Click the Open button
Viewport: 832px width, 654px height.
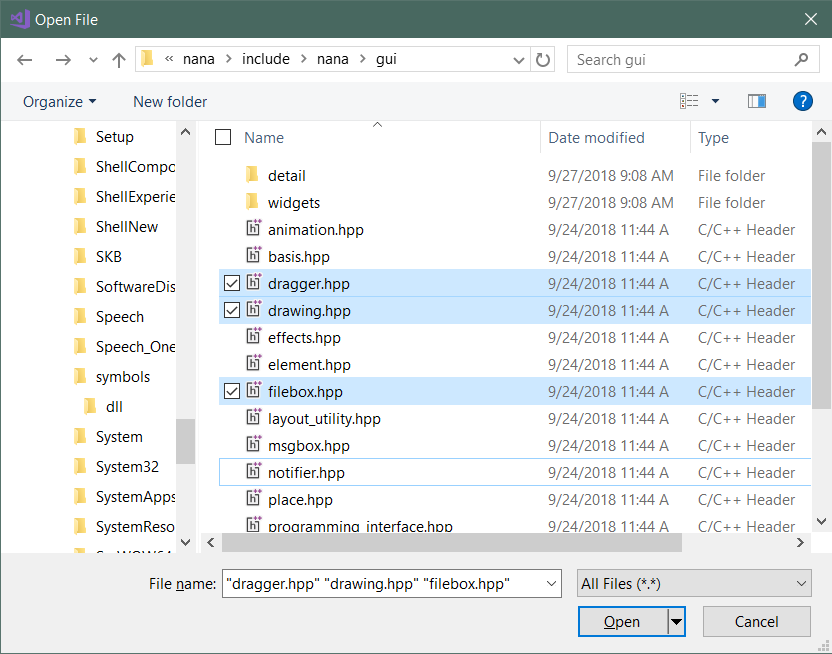point(624,621)
